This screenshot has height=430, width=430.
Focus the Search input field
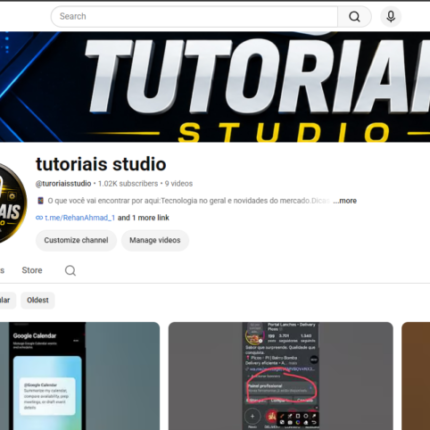click(x=194, y=16)
